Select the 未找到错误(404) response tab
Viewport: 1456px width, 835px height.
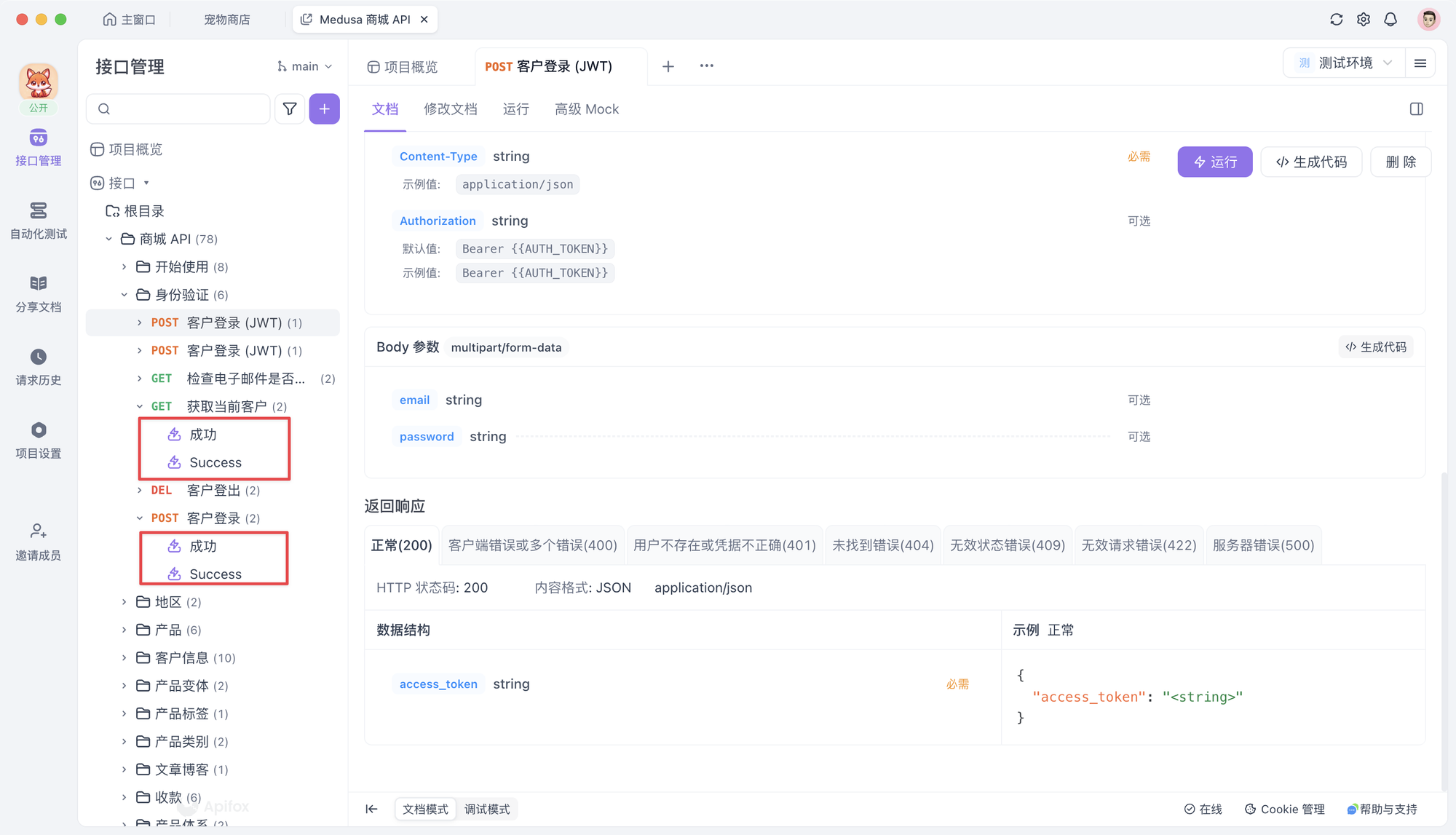882,545
